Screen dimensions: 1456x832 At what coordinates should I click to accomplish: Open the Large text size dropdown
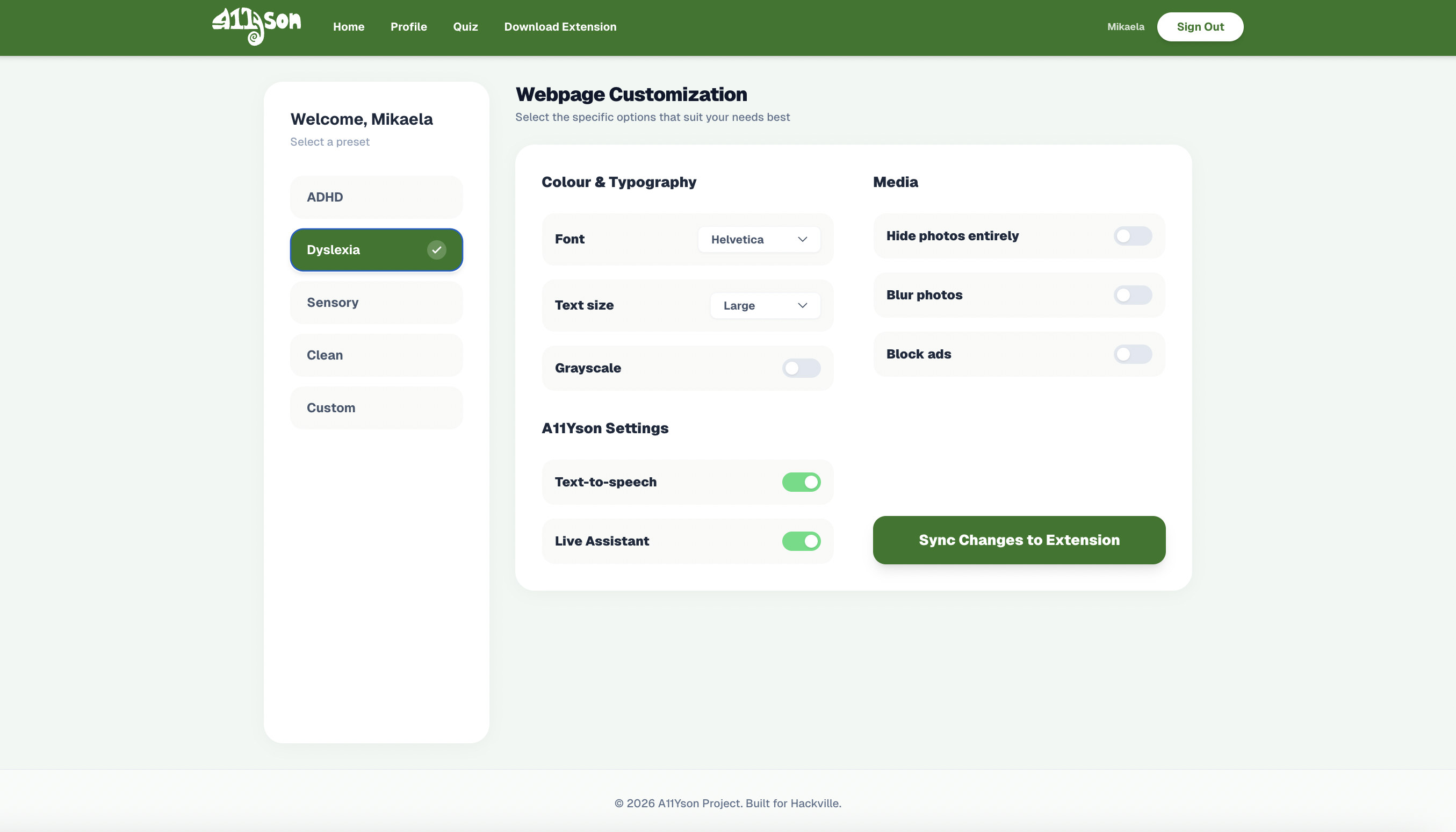[765, 306]
